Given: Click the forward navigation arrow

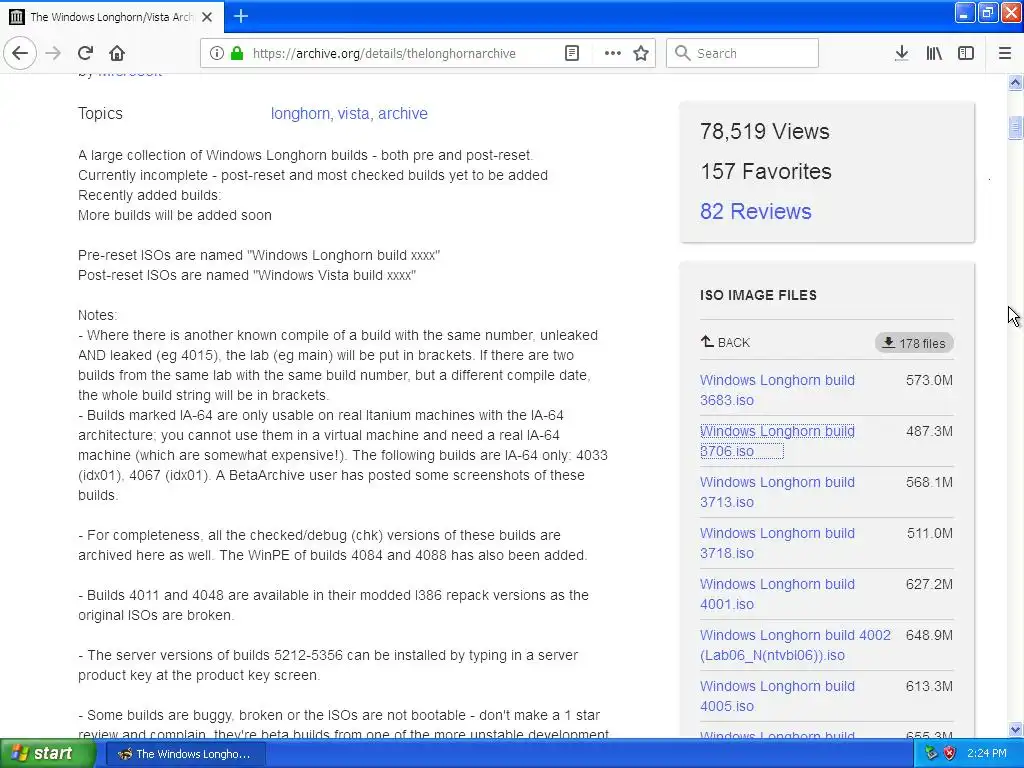Looking at the screenshot, I should (x=53, y=53).
